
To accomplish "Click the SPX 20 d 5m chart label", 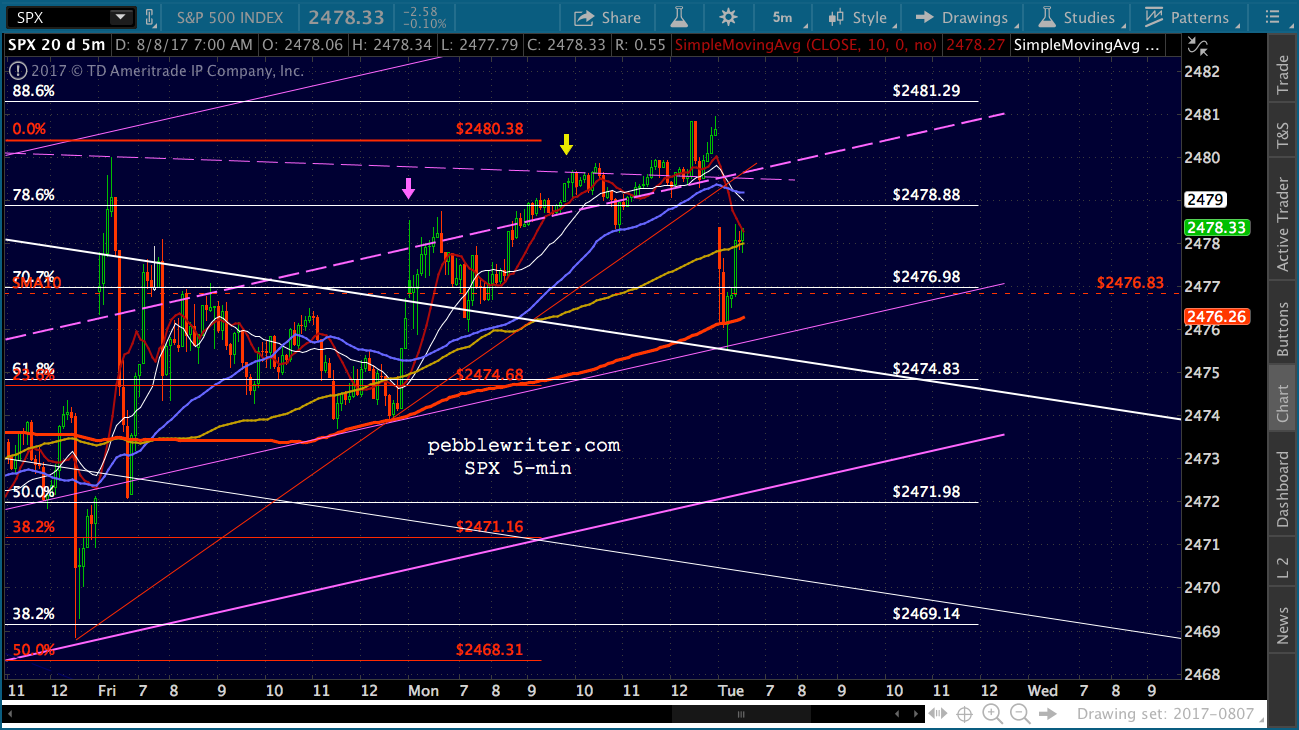I will coord(56,45).
